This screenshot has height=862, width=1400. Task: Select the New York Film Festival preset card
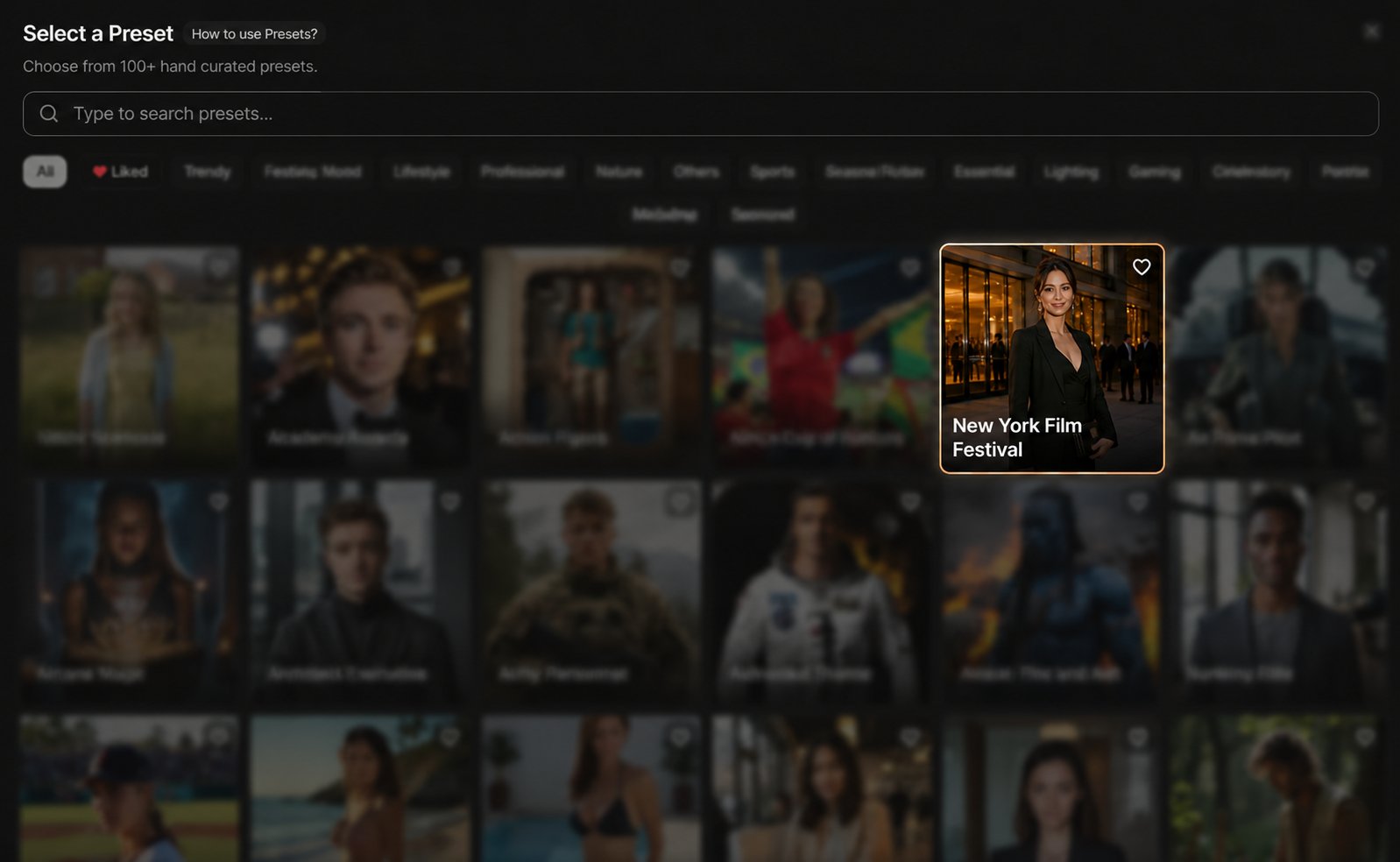click(x=1052, y=358)
